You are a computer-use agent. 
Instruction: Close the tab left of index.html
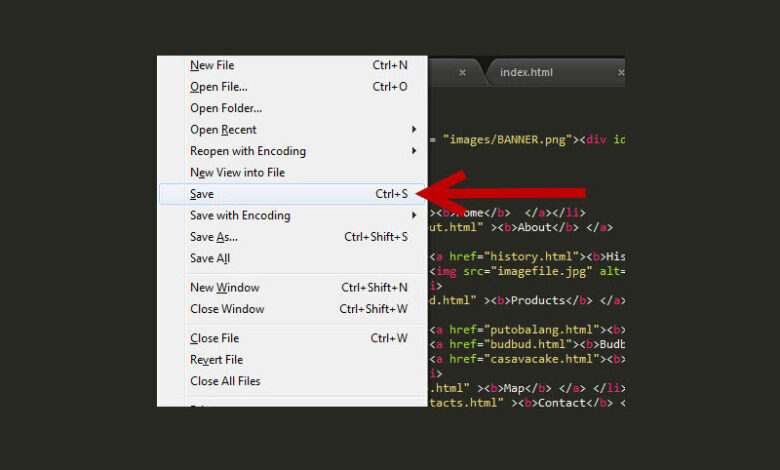point(462,72)
